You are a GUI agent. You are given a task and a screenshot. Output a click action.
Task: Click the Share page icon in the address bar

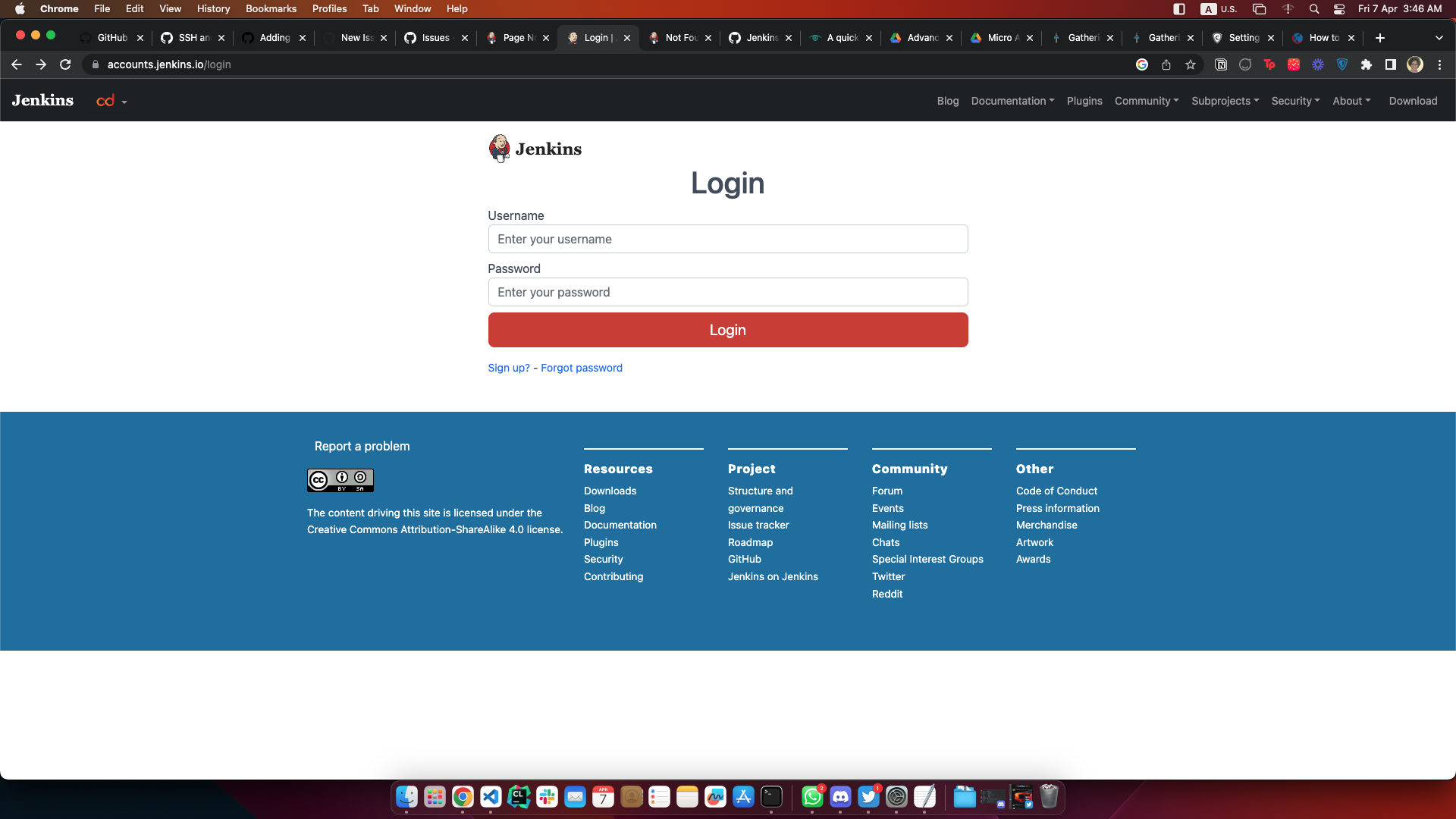coord(1166,65)
